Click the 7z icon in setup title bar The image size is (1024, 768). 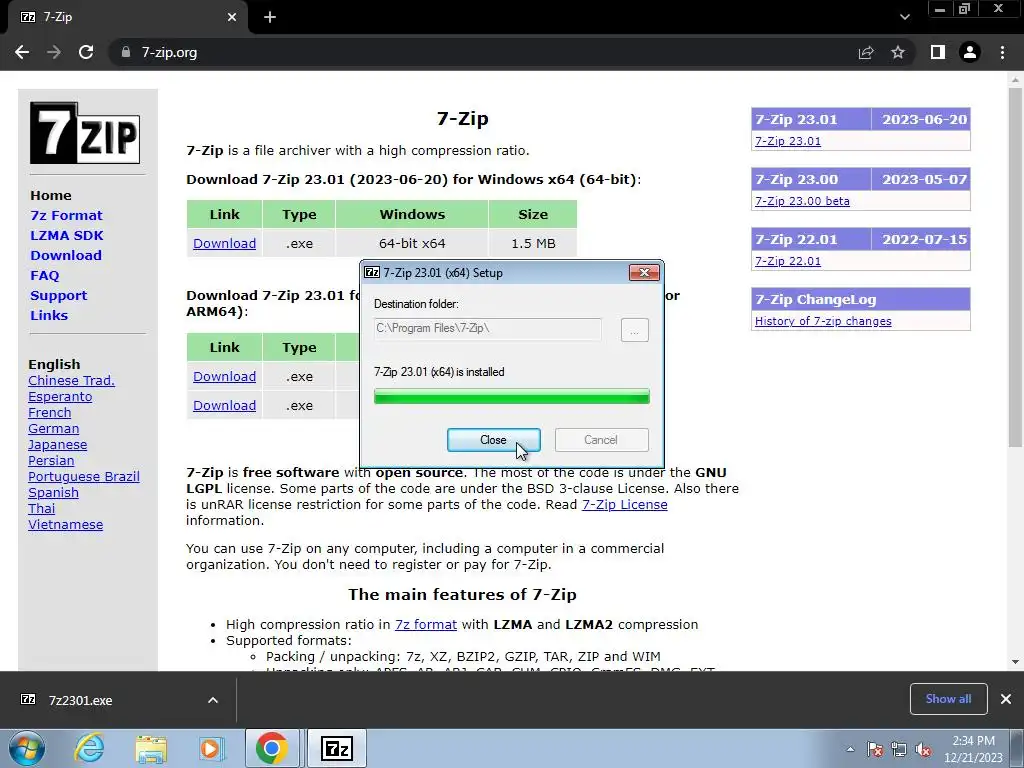[x=372, y=272]
